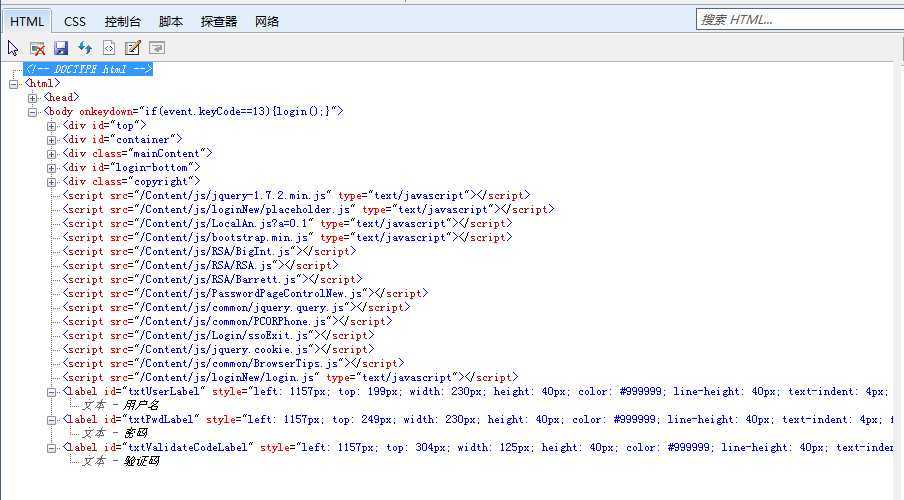904x500 pixels.
Task: Select the loginNew/login.js script row
Action: click(x=290, y=377)
